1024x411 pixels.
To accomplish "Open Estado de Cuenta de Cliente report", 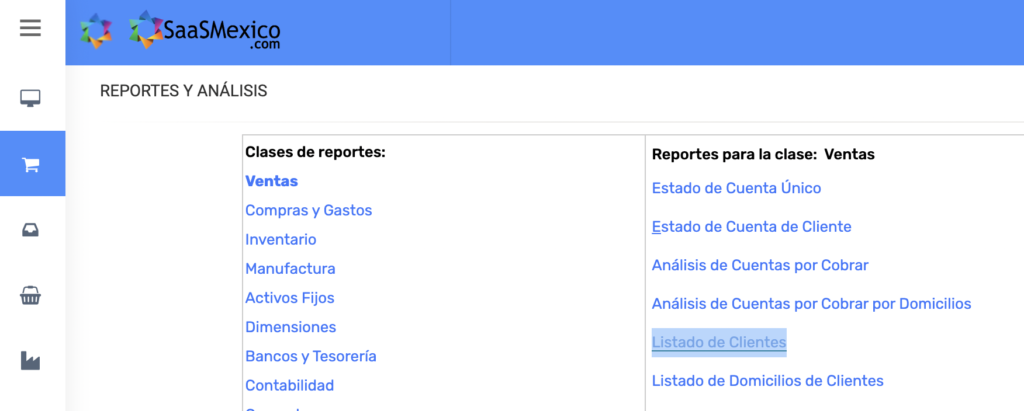I will [751, 226].
